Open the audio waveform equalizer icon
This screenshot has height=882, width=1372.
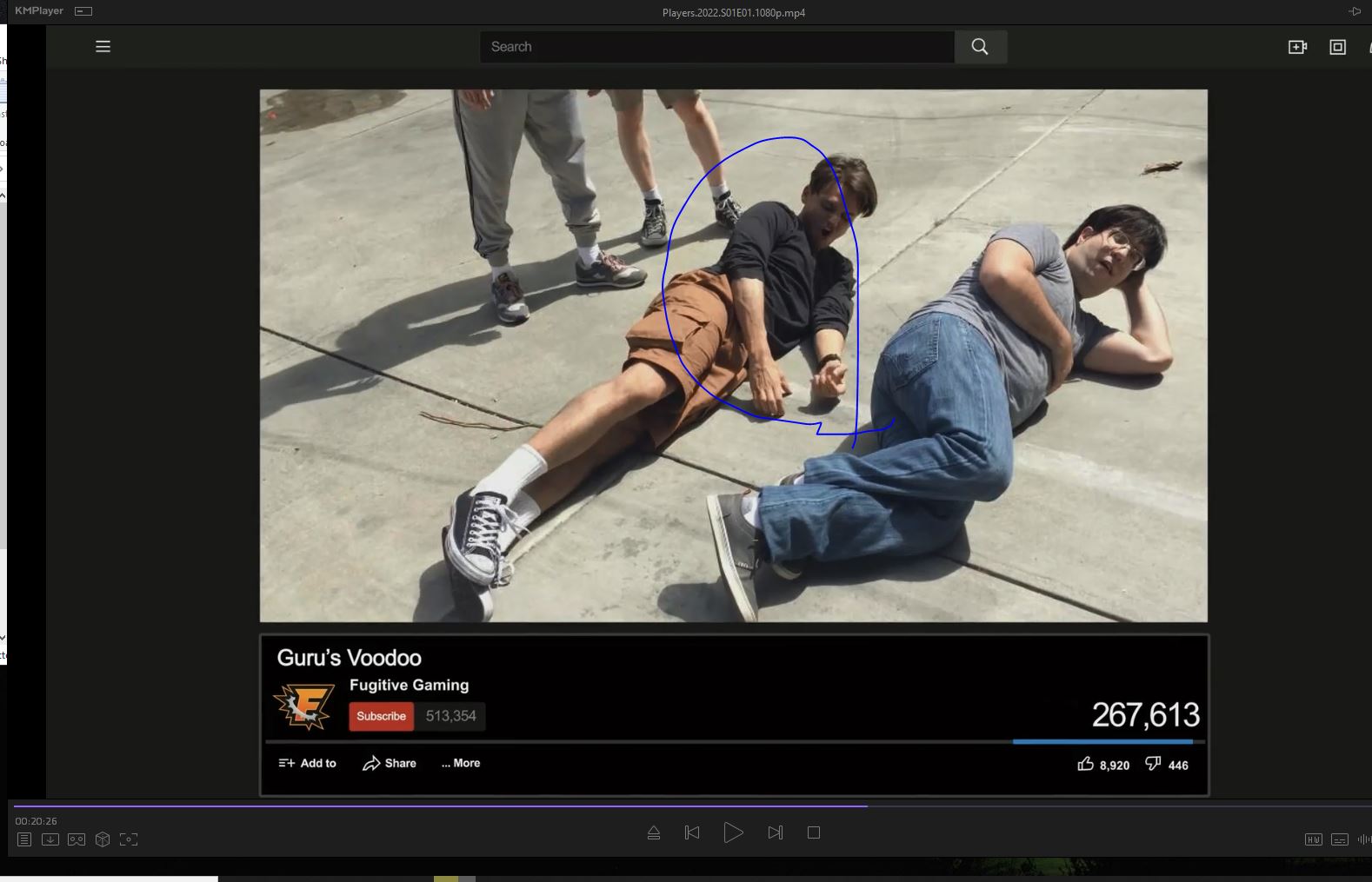1363,839
